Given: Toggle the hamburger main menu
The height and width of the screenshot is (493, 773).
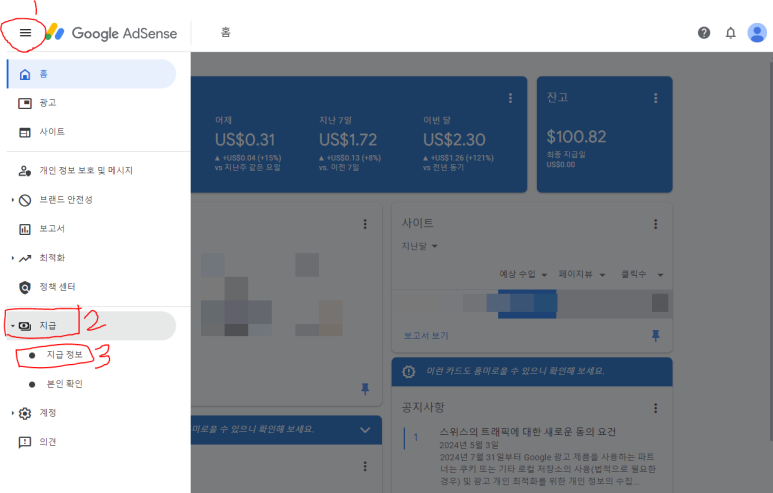Looking at the screenshot, I should click(25, 33).
